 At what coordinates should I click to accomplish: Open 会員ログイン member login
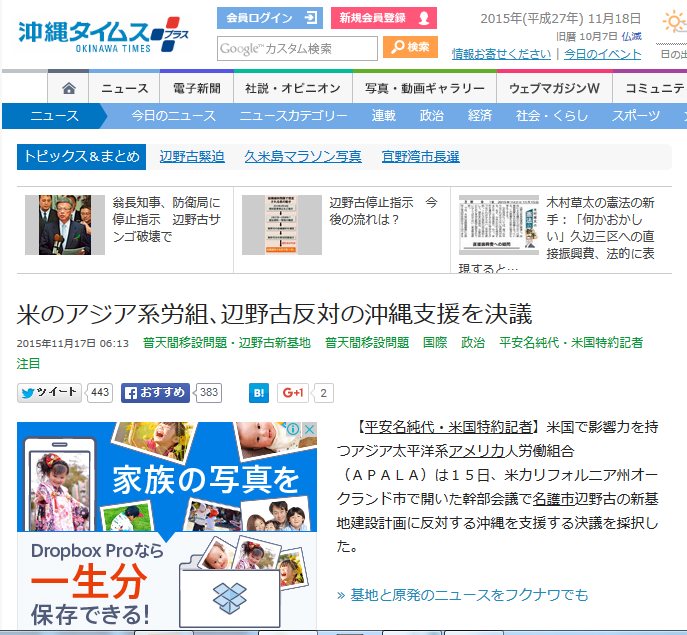coord(269,18)
